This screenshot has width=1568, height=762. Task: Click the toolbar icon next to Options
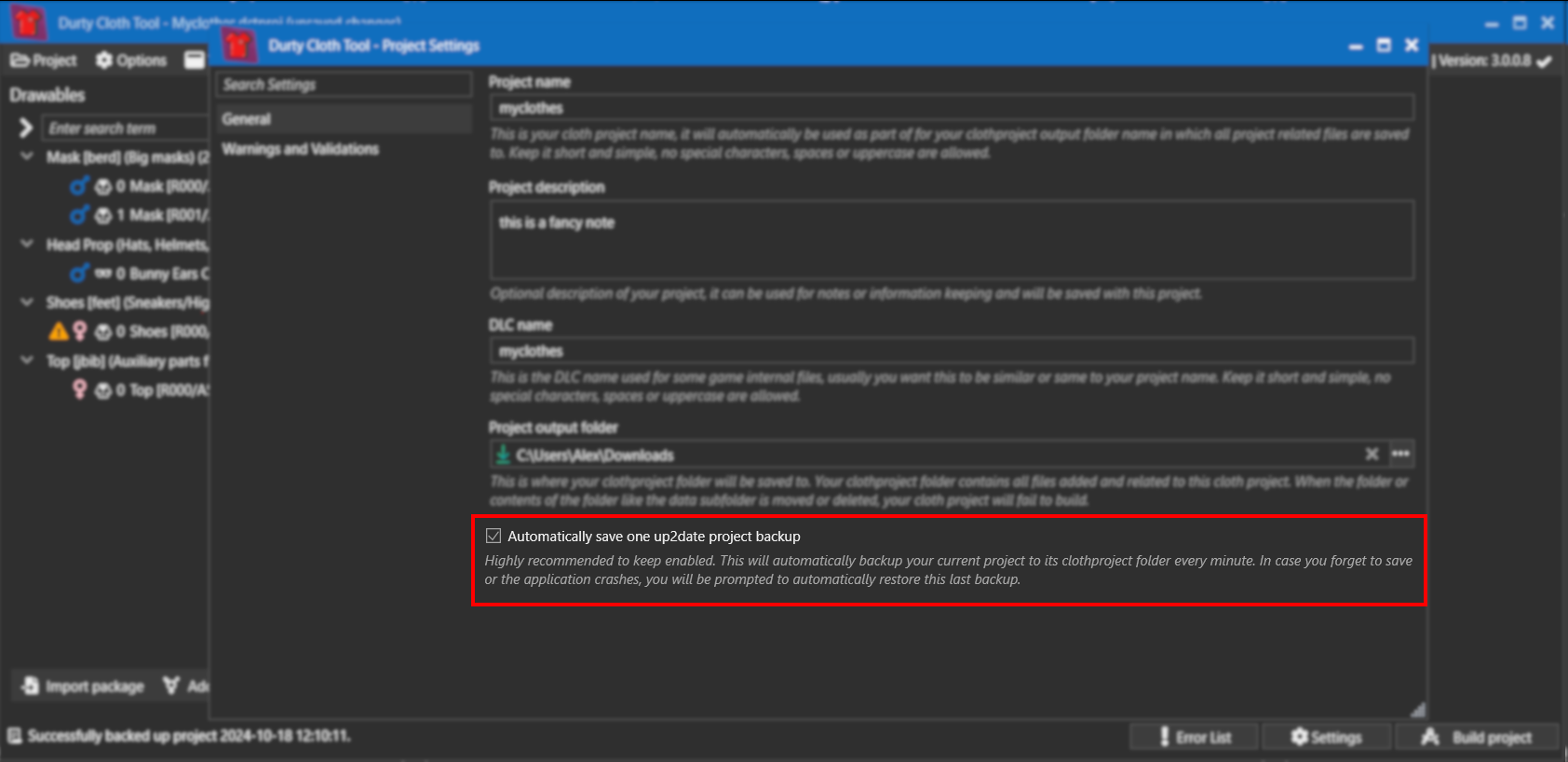point(194,61)
